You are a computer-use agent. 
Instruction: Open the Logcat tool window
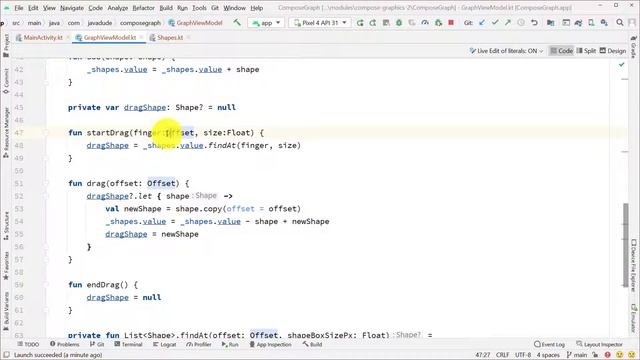164,344
